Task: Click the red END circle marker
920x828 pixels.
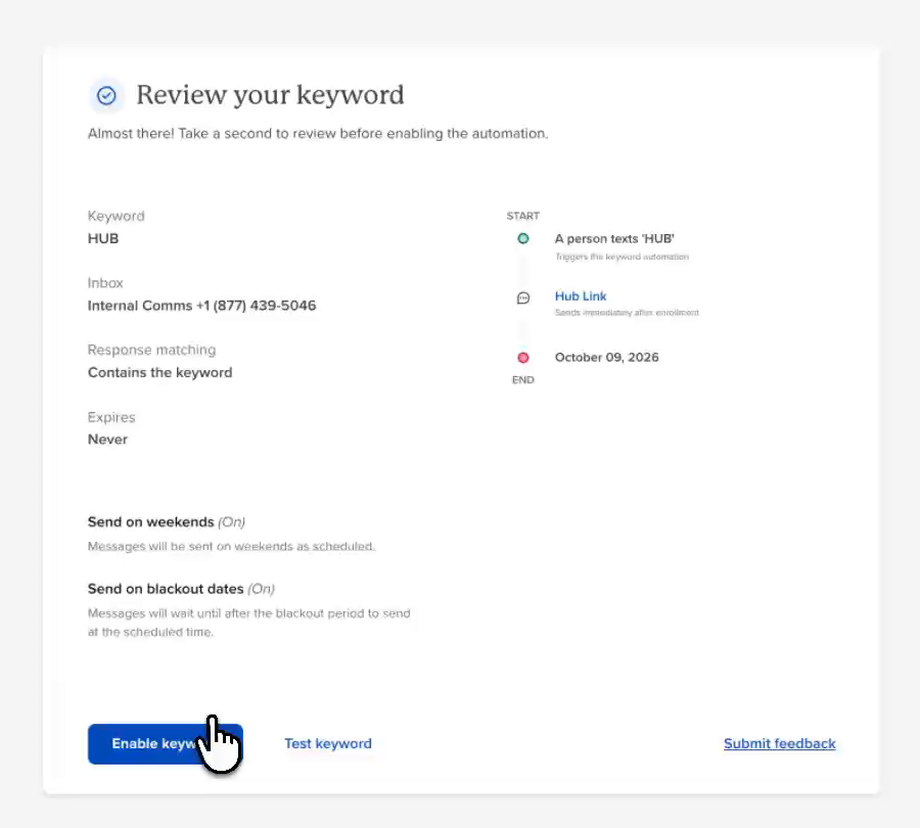Action: coord(523,357)
